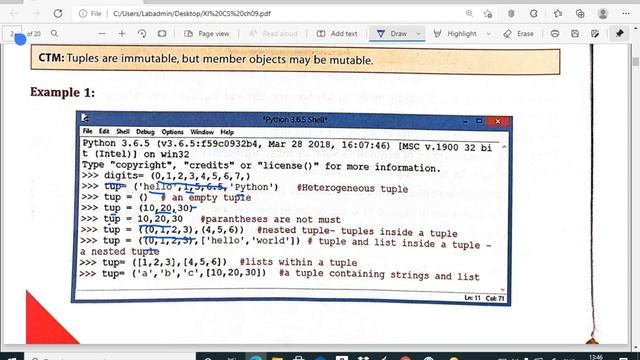Click Save as icon in PDF toolbar
640x360 pixels.
click(595, 33)
